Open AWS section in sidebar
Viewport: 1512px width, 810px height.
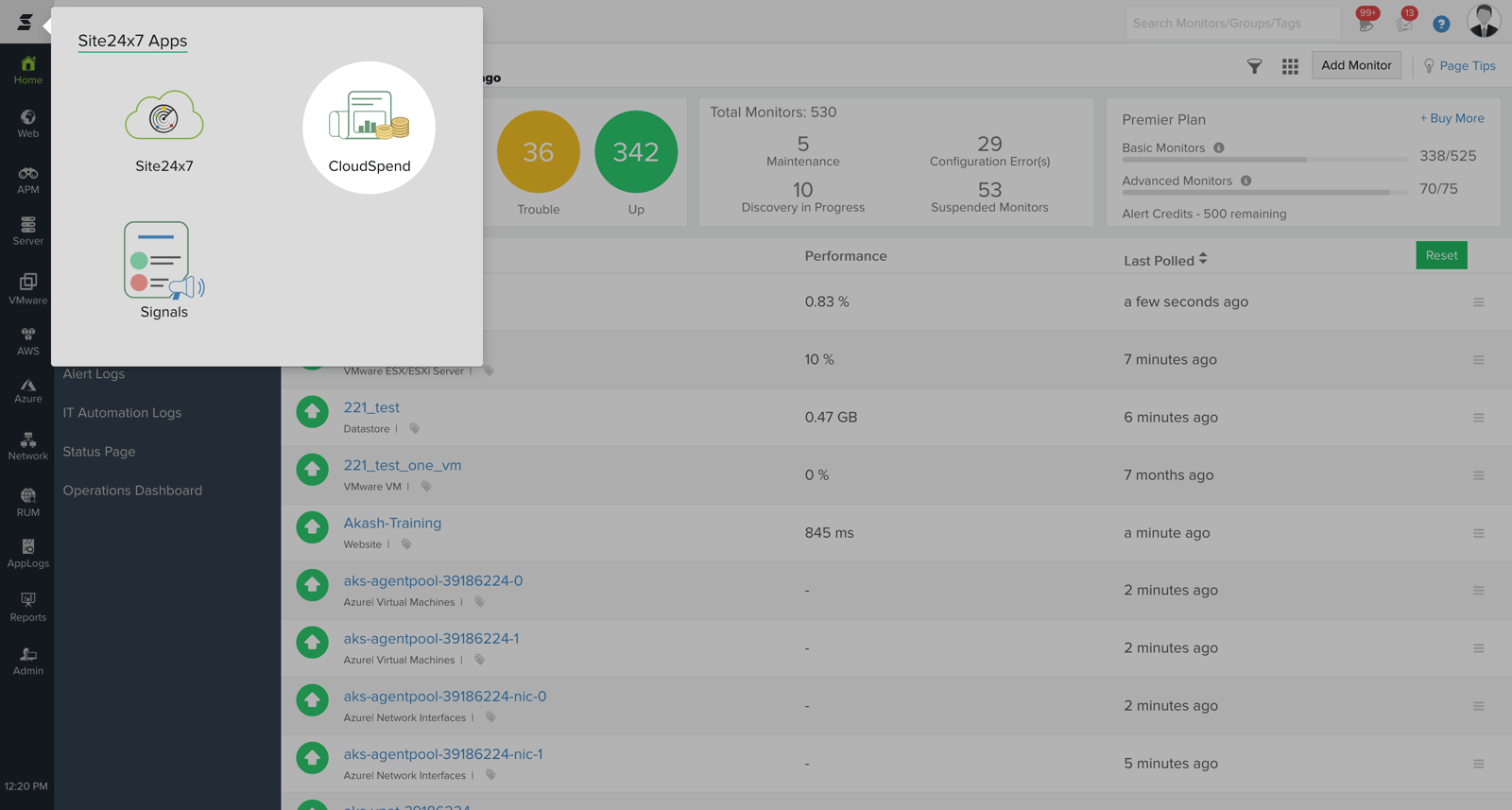coord(28,341)
